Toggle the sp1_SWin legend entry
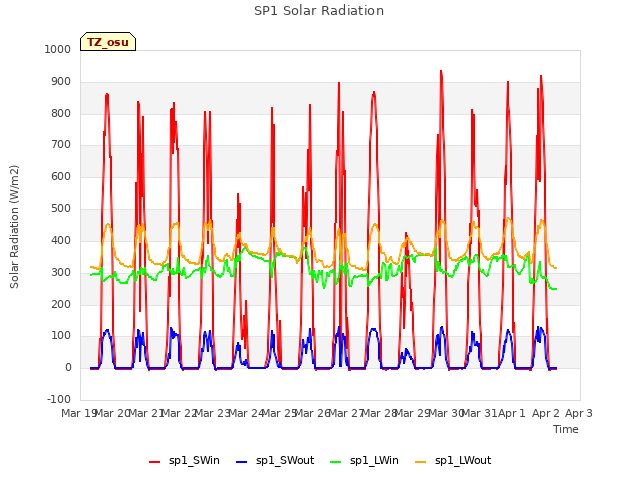640x480 pixels. pos(184,461)
